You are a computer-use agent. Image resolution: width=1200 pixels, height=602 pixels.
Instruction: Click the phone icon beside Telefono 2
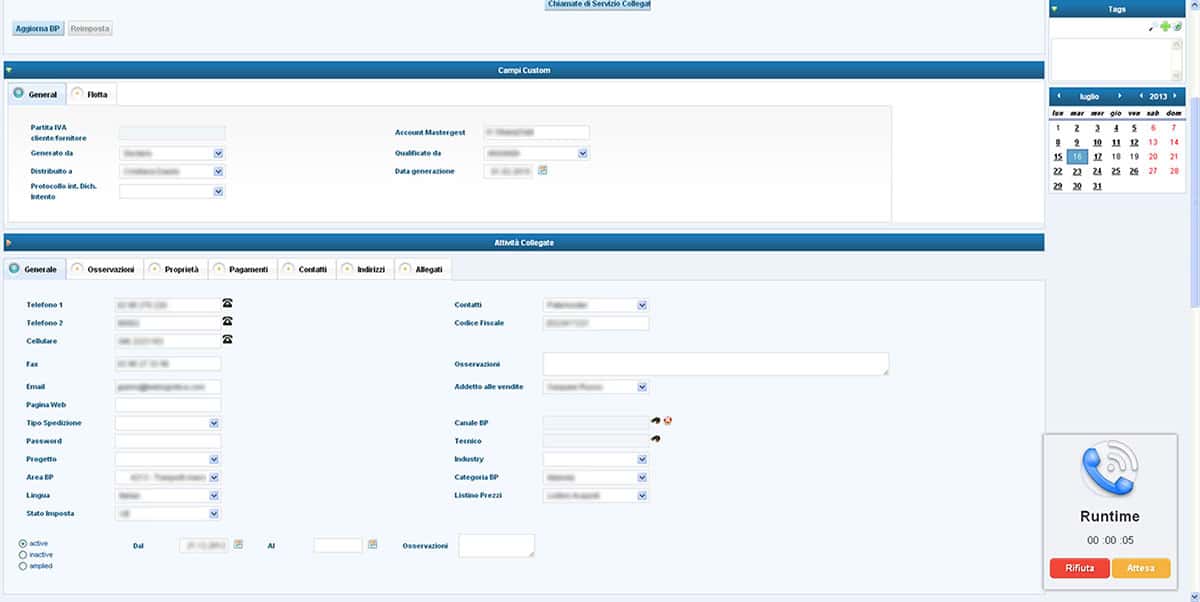click(227, 322)
